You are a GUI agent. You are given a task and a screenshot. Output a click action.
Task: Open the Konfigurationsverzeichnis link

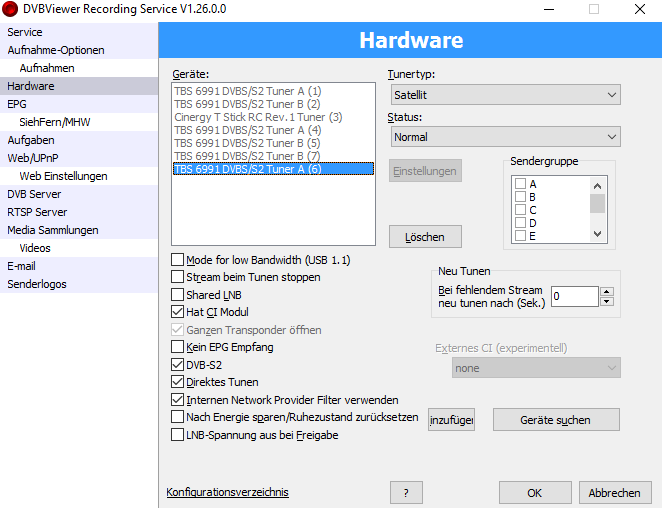pos(227,492)
